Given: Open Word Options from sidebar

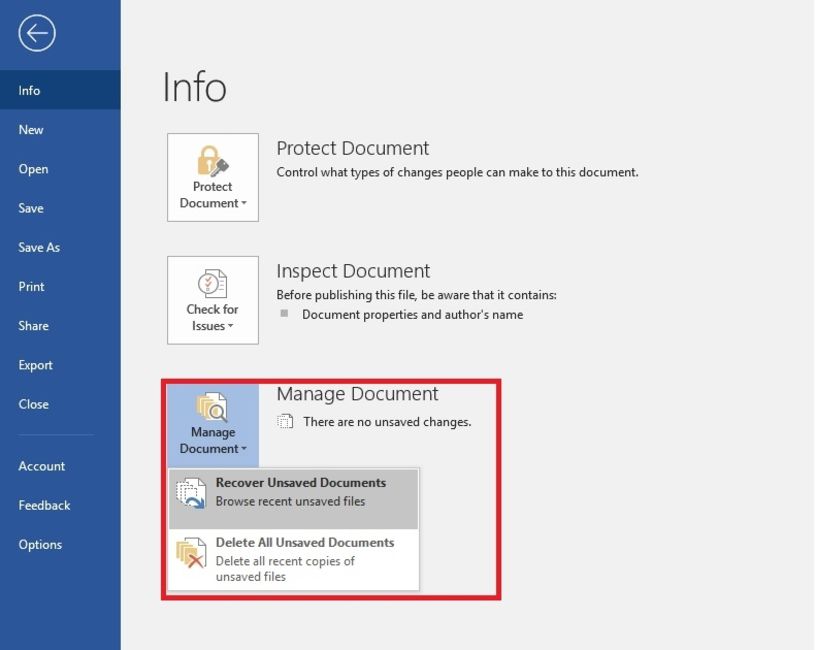Looking at the screenshot, I should click(x=60, y=545).
